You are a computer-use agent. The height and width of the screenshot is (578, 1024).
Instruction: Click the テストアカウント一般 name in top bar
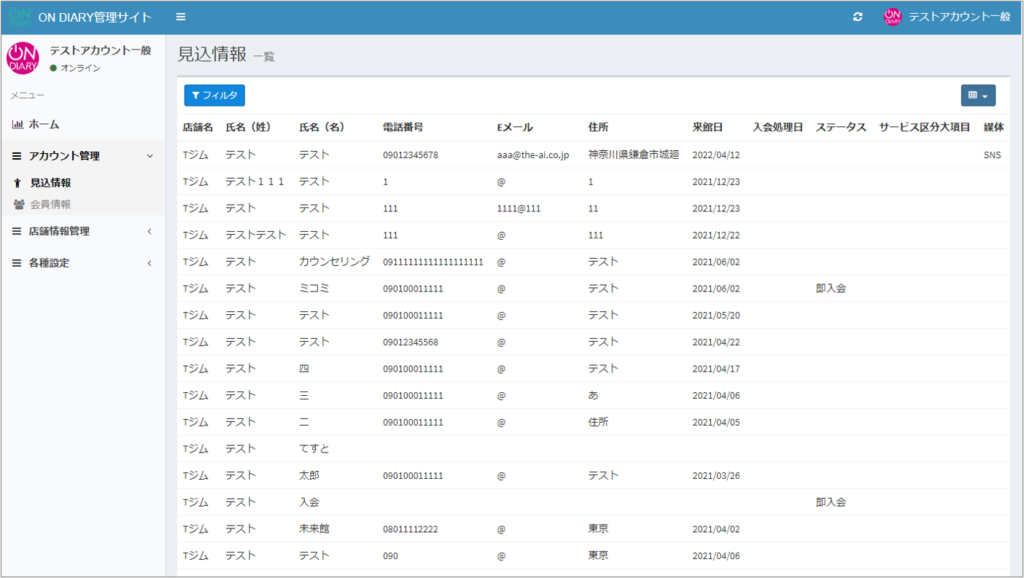tap(958, 17)
